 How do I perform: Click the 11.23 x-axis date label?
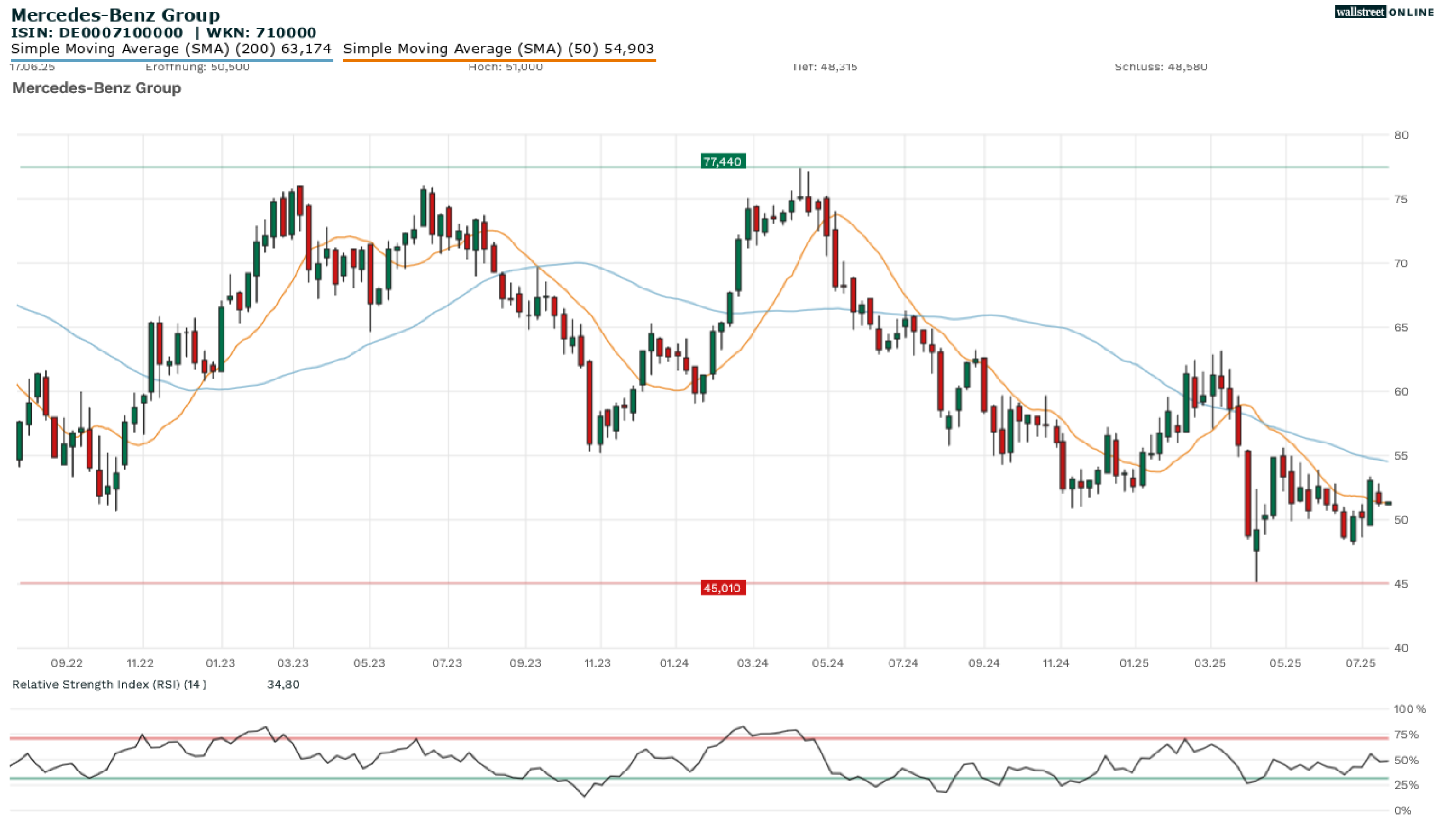point(597,663)
